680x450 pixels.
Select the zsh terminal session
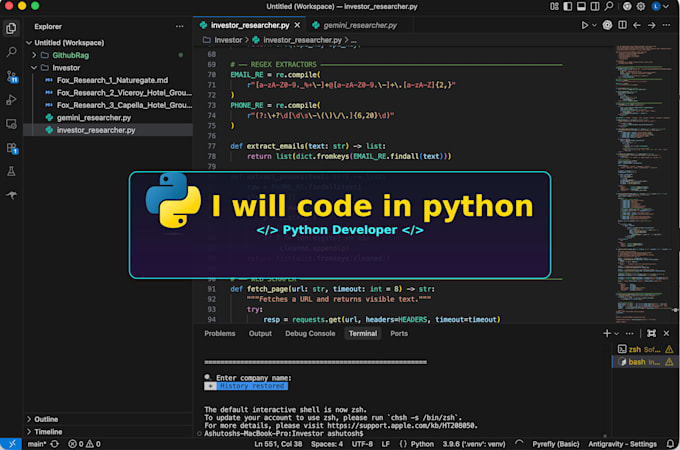pyautogui.click(x=645, y=349)
